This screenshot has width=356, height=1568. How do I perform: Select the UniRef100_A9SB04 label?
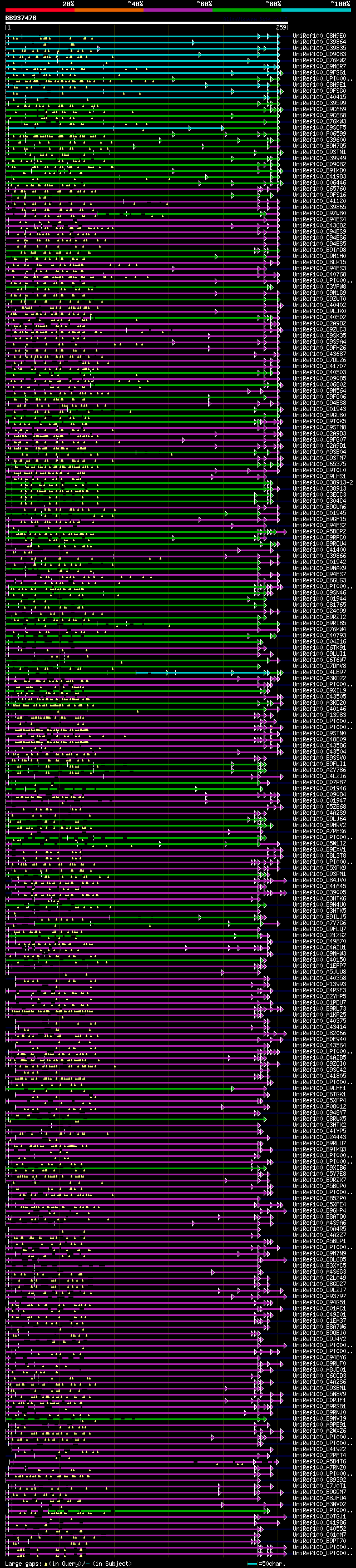pyautogui.click(x=319, y=452)
